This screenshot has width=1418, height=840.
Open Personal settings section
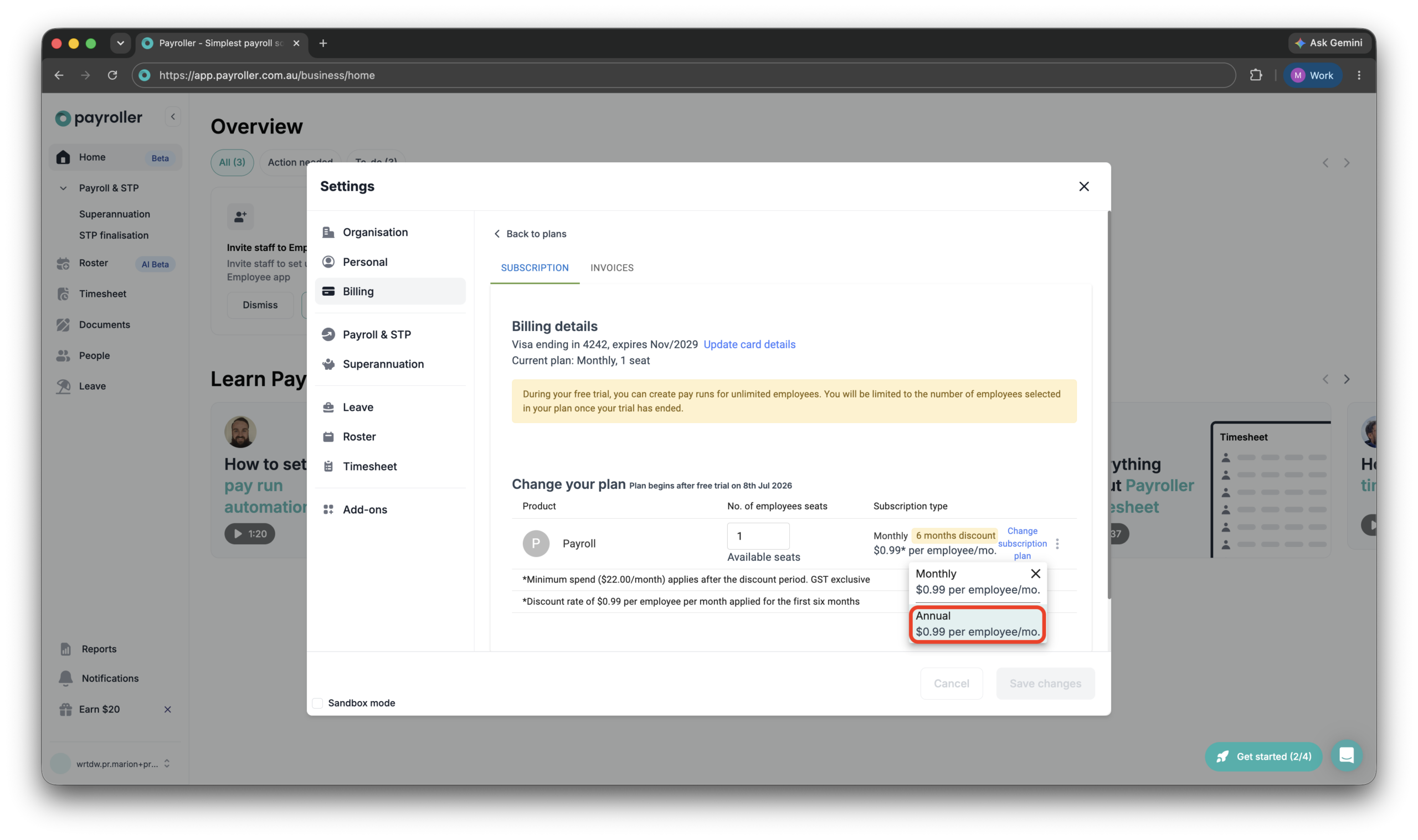pos(389,261)
